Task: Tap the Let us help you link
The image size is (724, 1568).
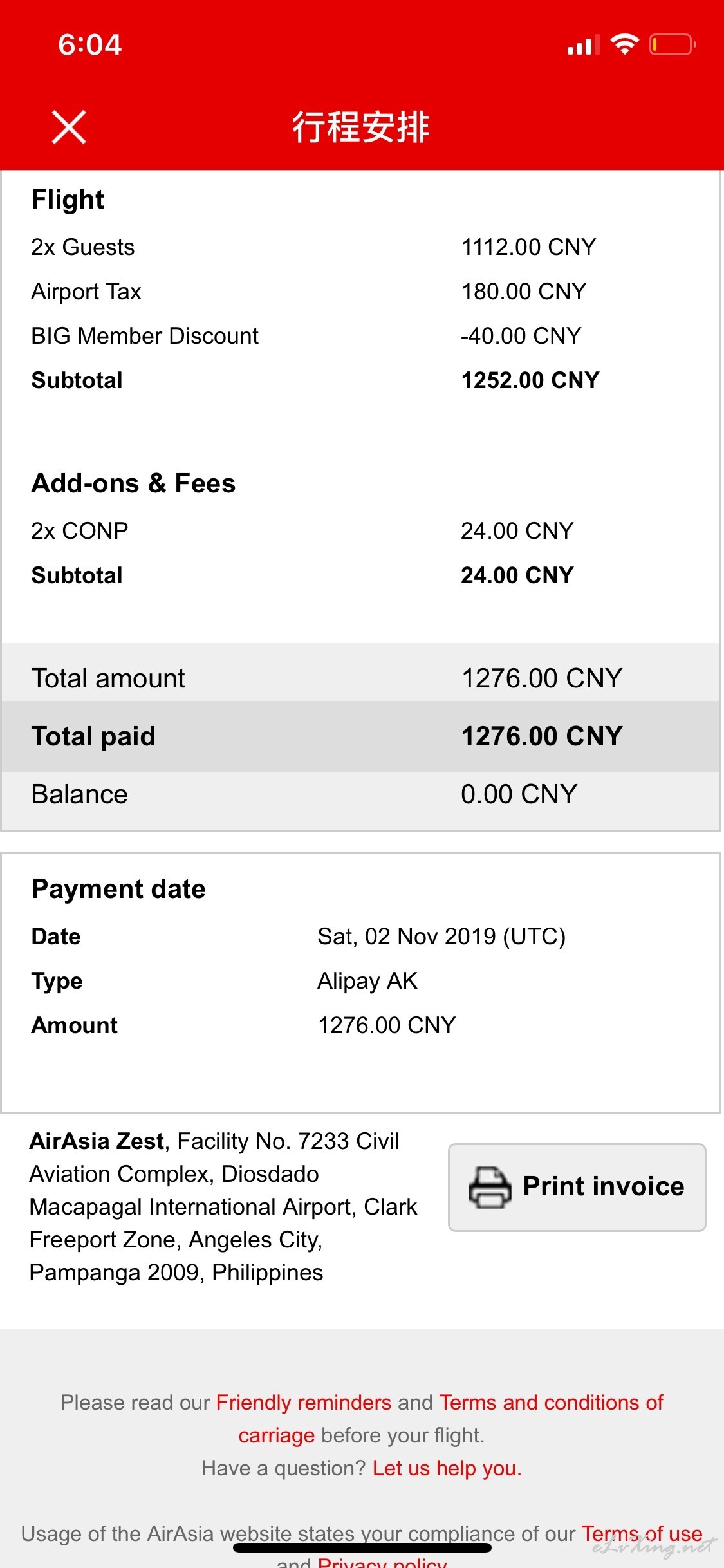Action: tap(447, 1468)
